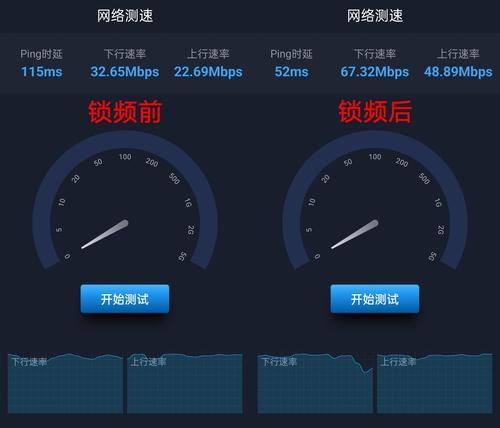Click the 1G mark on right gauge

tap(438, 202)
